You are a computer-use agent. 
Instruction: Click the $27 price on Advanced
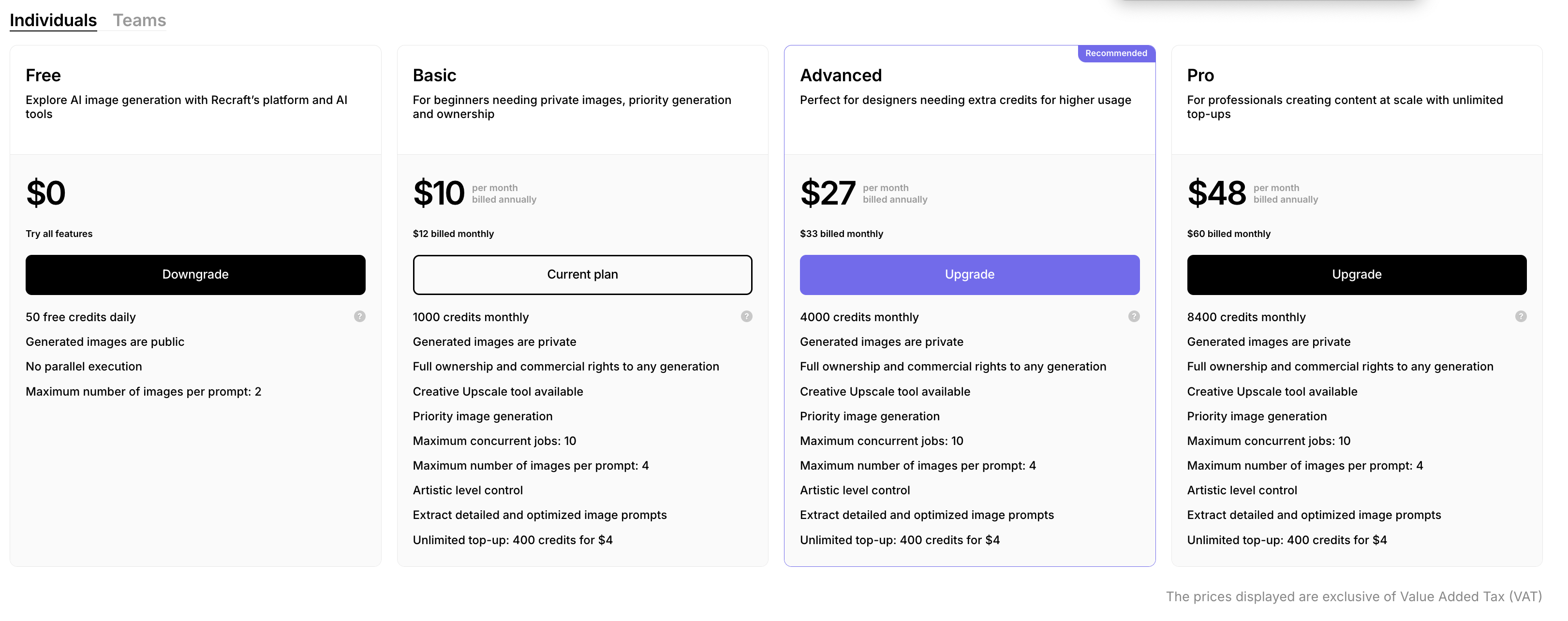point(828,193)
